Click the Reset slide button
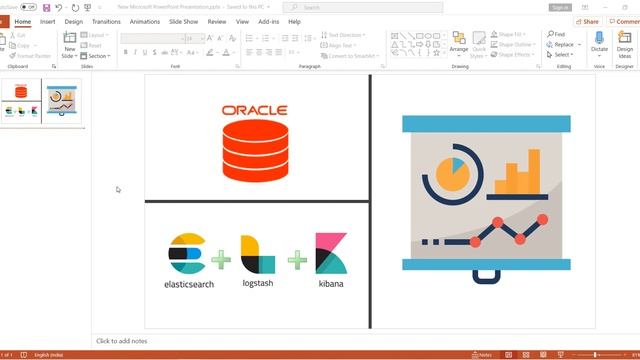 tap(91, 46)
